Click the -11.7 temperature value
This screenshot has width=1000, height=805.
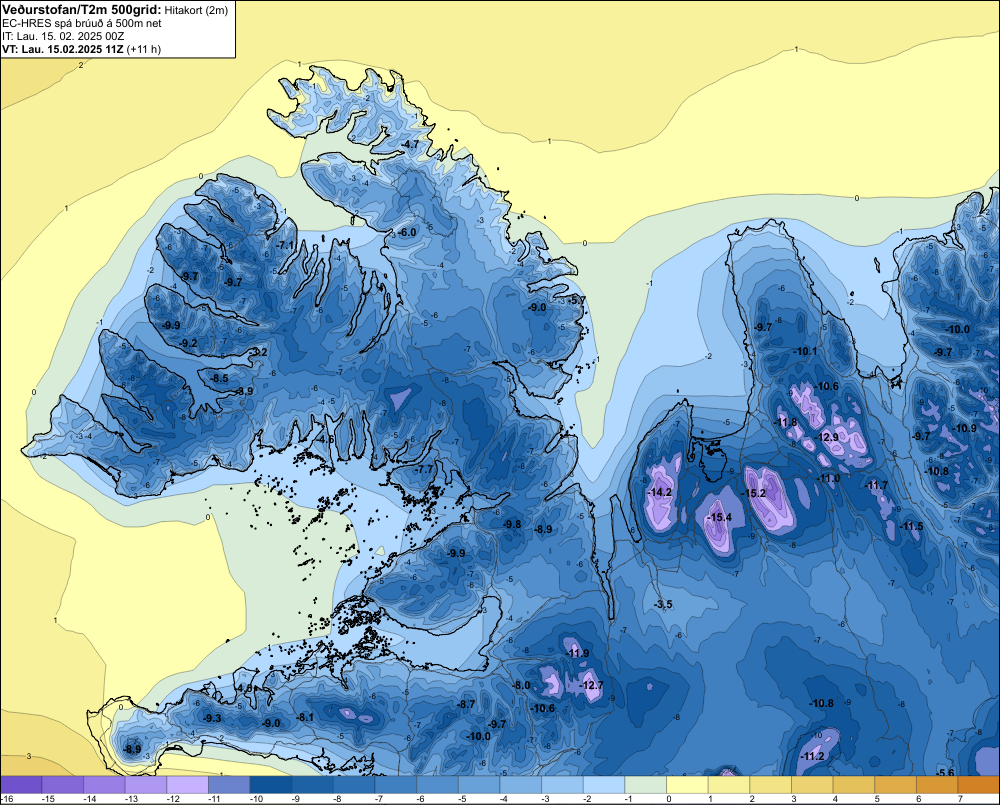tap(876, 485)
